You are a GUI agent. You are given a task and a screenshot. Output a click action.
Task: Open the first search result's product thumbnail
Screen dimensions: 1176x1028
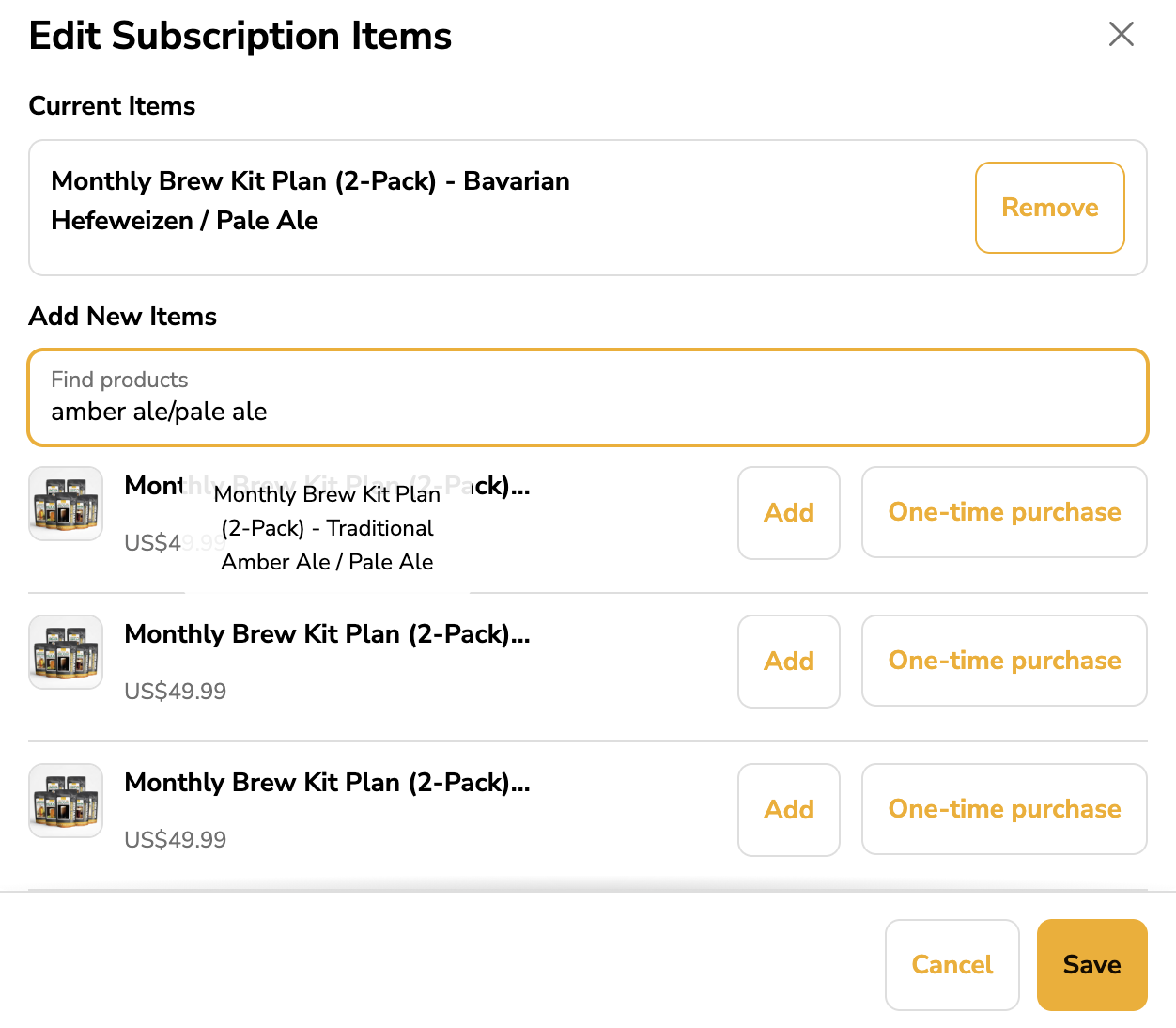tap(66, 504)
